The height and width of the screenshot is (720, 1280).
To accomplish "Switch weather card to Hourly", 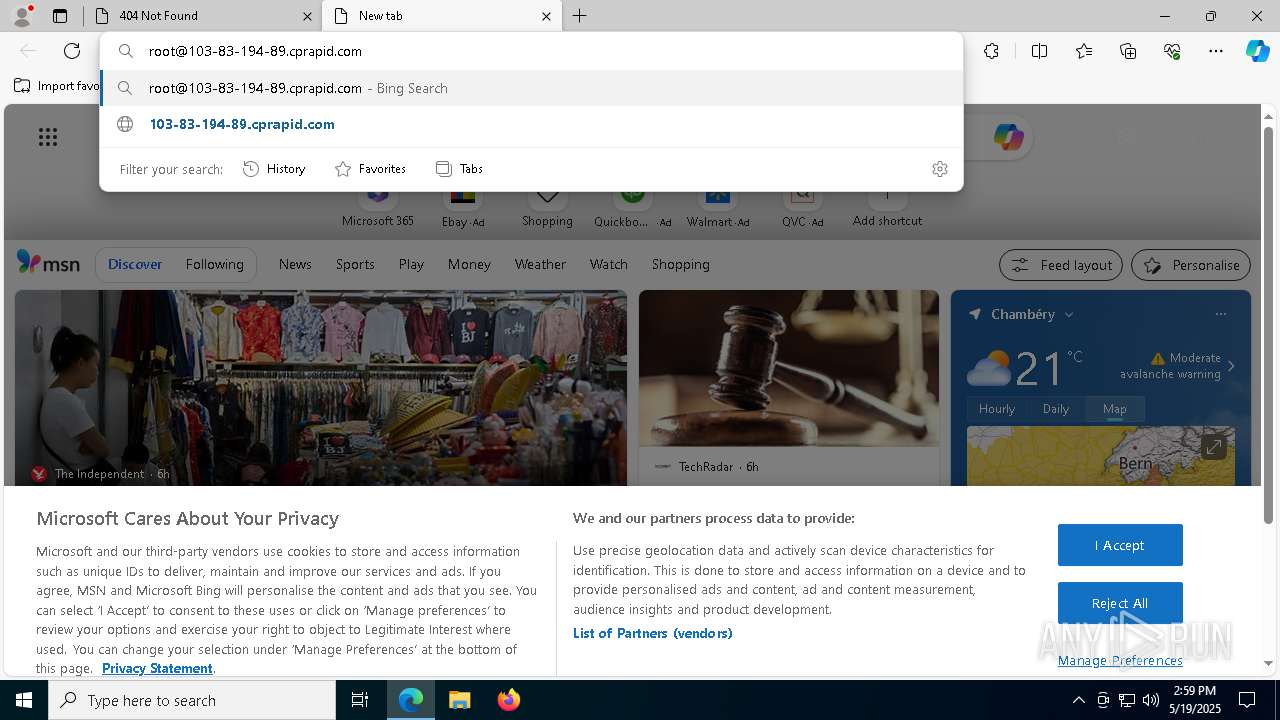I will click(x=997, y=408).
